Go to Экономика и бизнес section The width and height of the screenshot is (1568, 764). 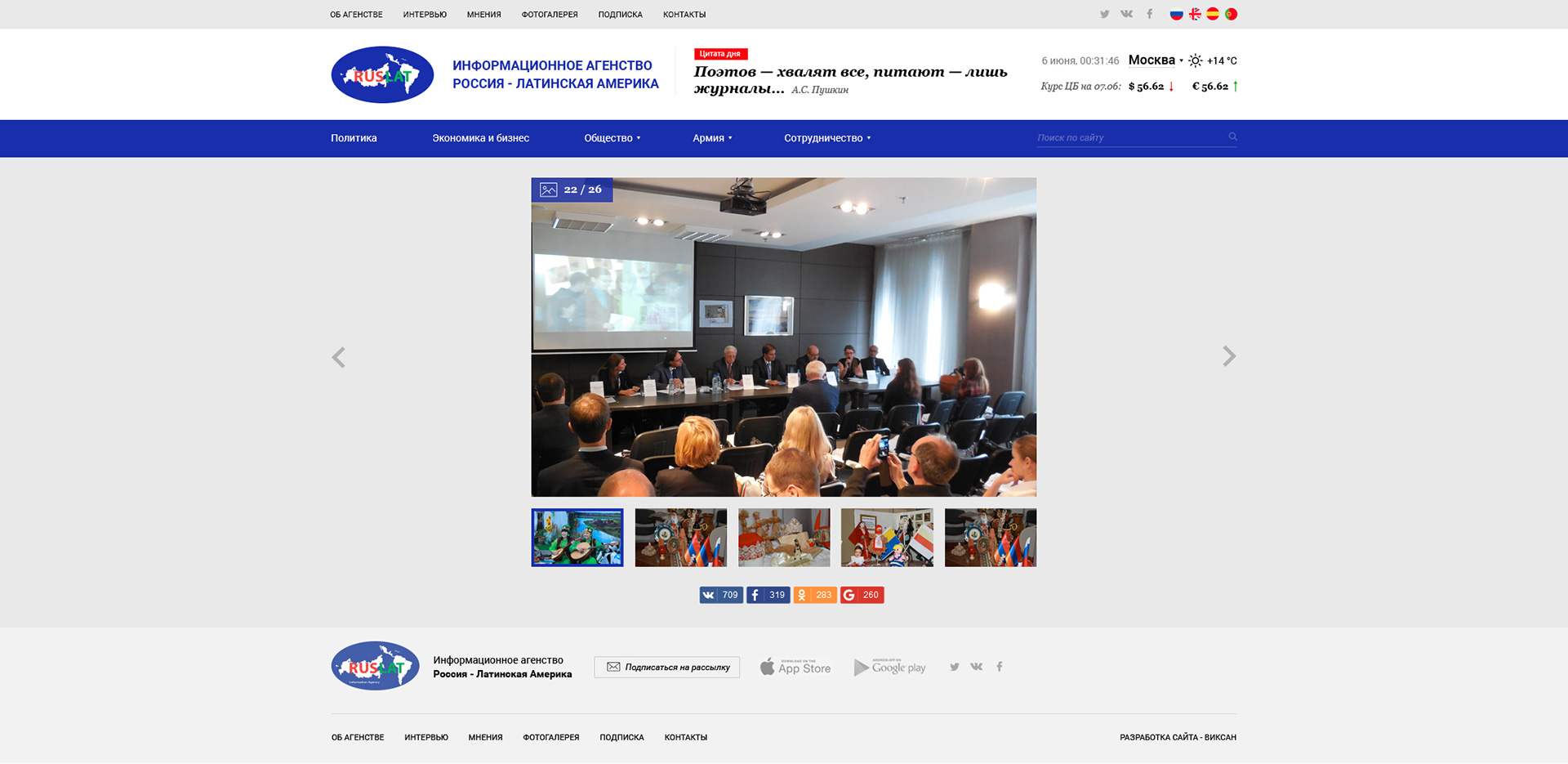click(x=480, y=138)
